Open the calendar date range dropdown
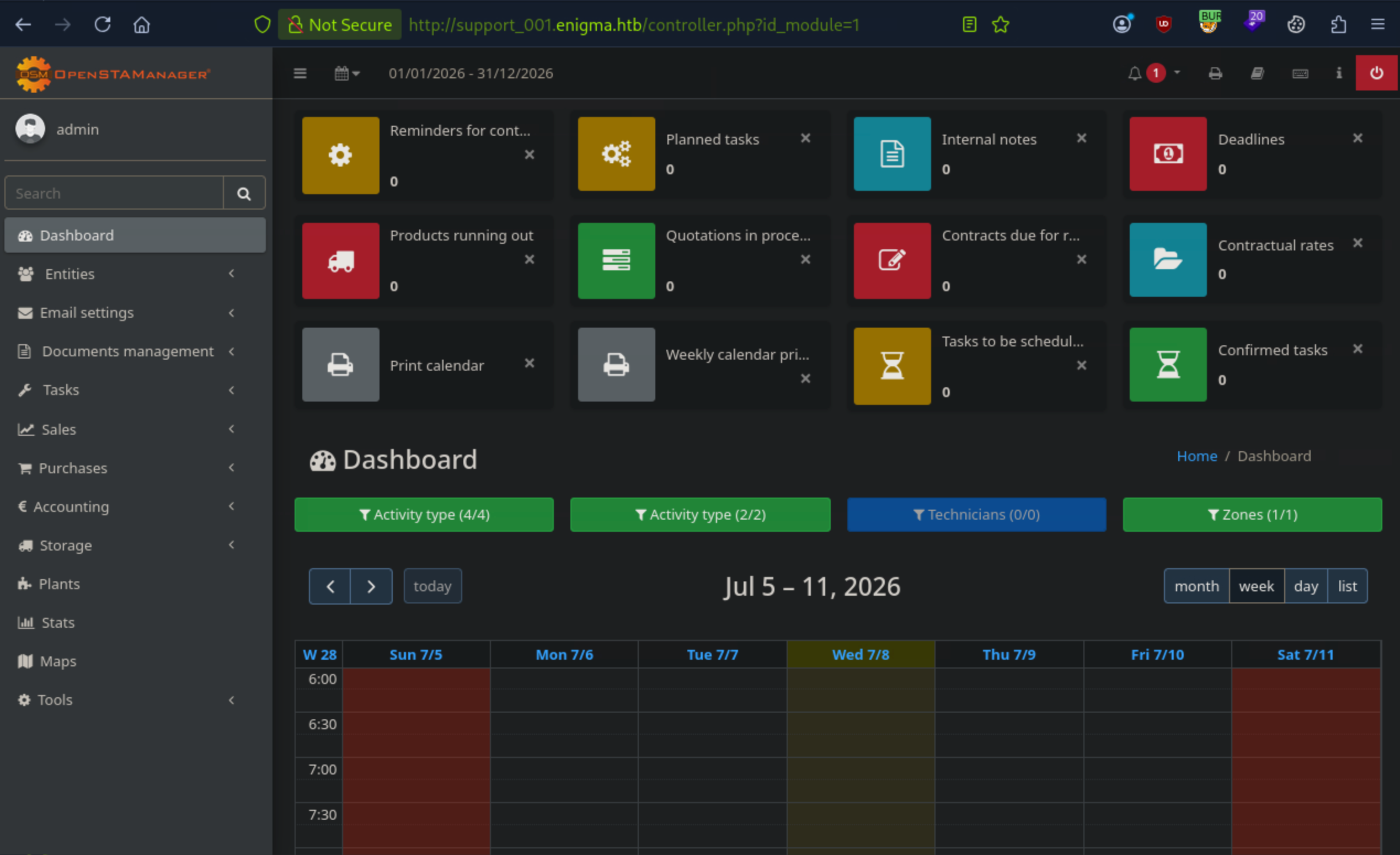The height and width of the screenshot is (855, 1400). (x=346, y=73)
